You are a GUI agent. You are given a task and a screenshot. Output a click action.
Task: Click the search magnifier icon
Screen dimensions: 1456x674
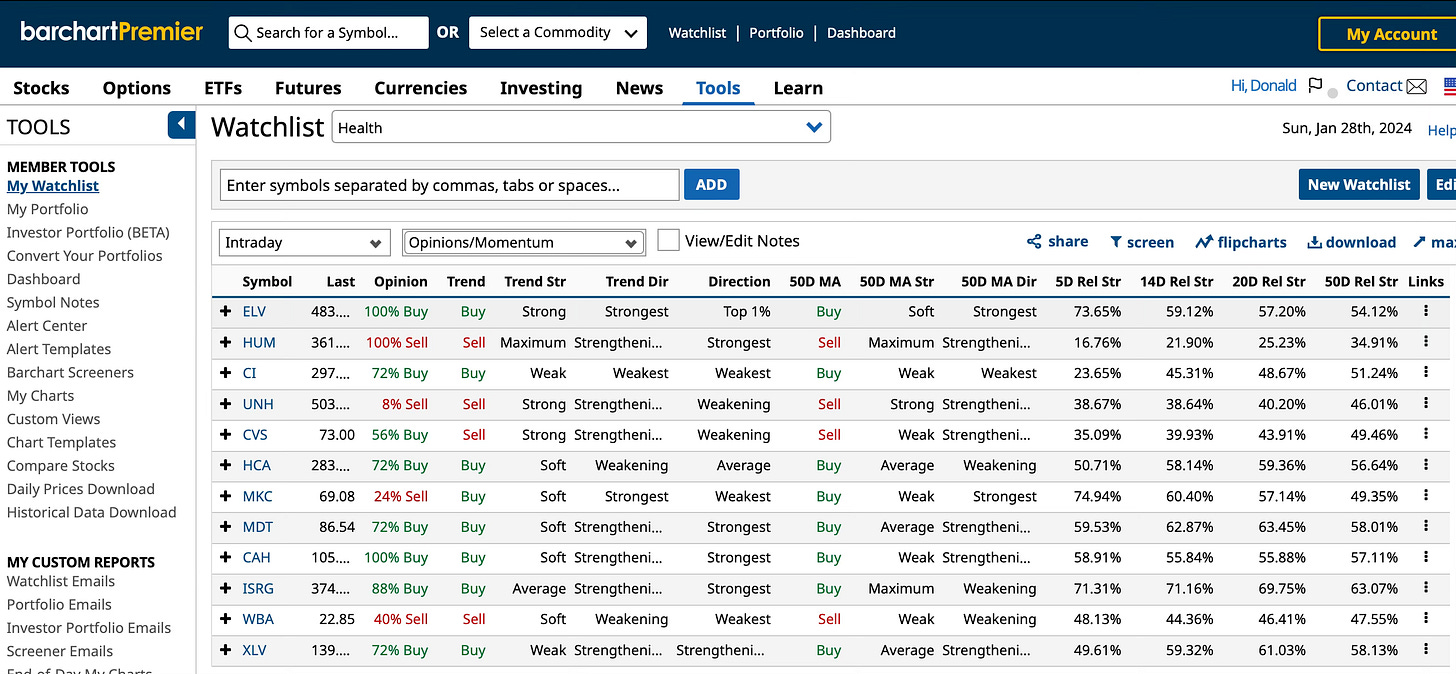(242, 33)
